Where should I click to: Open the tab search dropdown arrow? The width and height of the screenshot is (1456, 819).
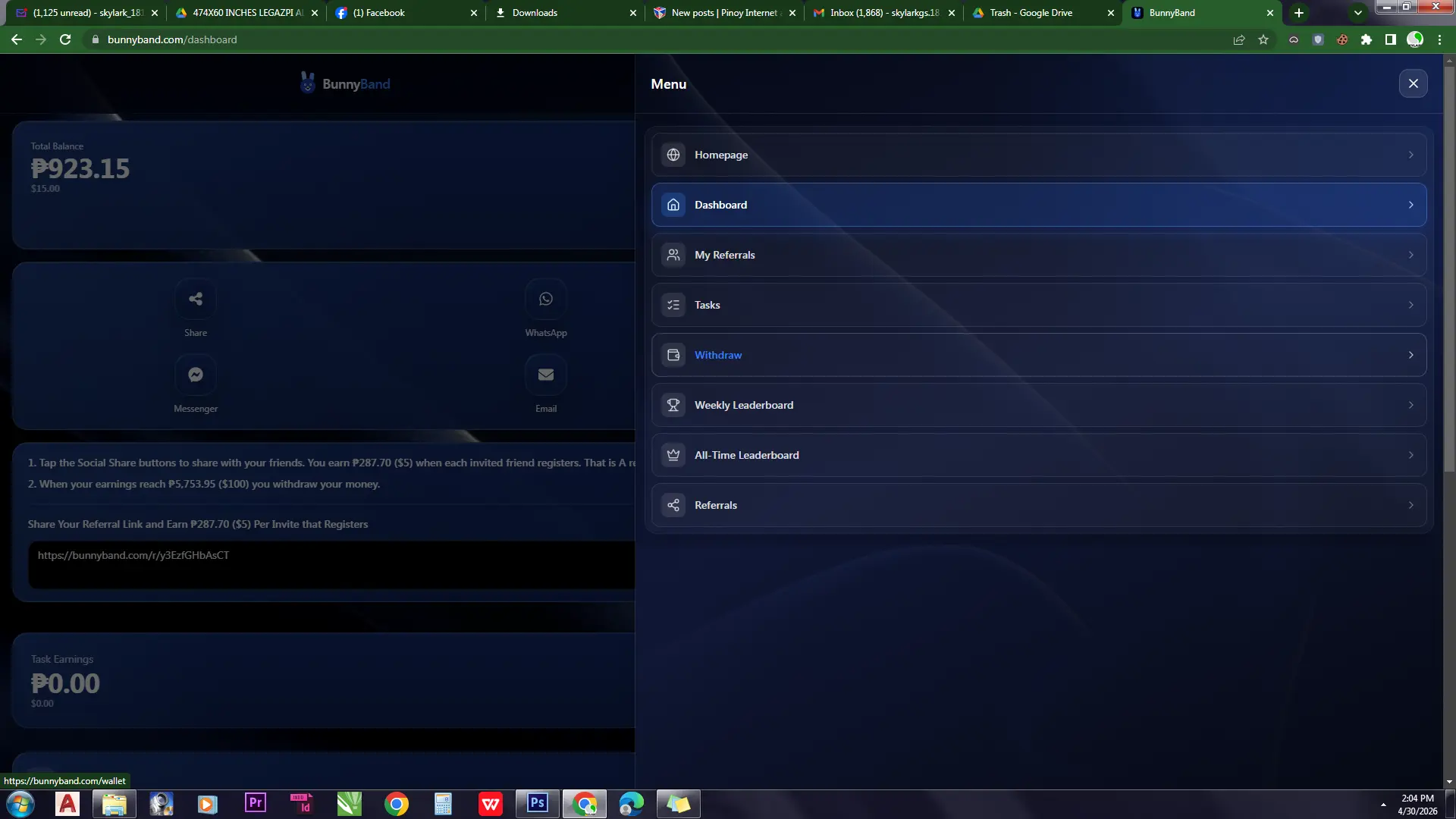[x=1358, y=13]
